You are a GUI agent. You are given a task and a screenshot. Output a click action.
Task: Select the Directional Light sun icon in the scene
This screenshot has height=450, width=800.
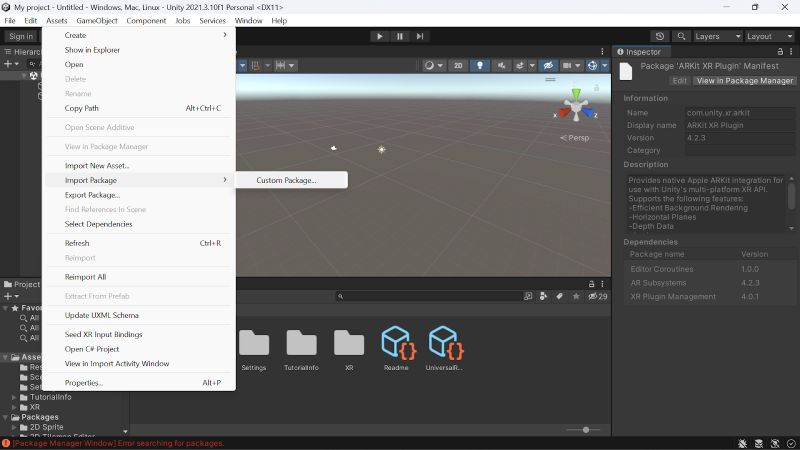click(x=382, y=149)
